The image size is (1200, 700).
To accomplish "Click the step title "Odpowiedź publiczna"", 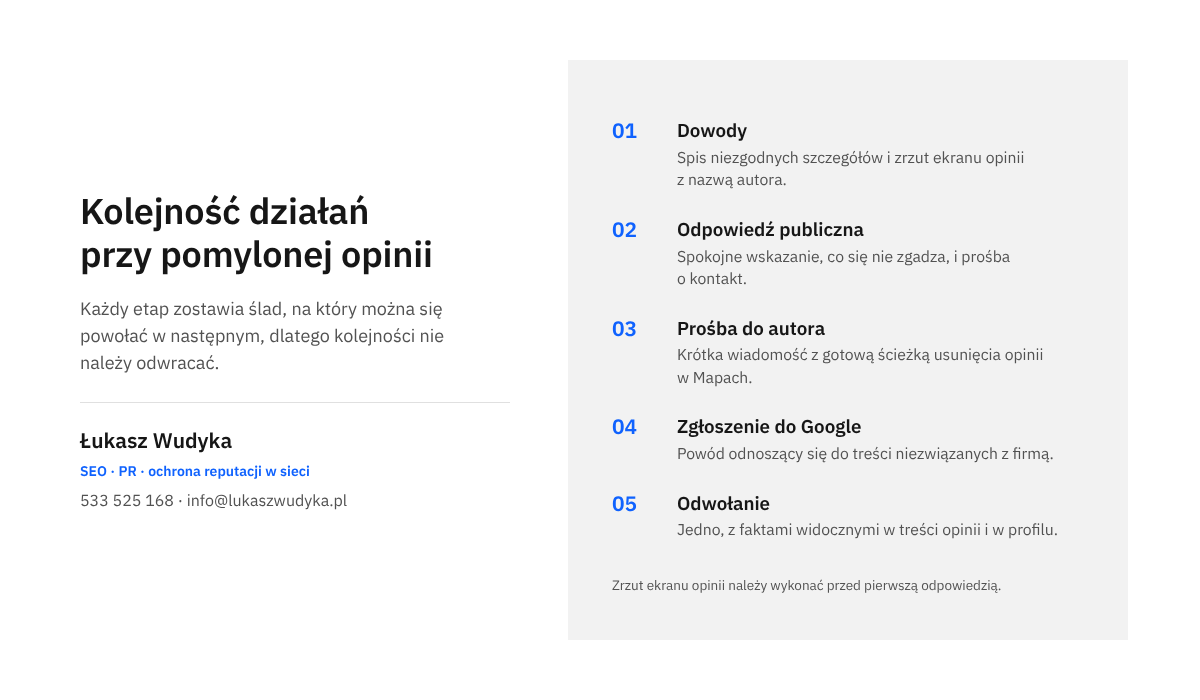I will click(x=770, y=230).
